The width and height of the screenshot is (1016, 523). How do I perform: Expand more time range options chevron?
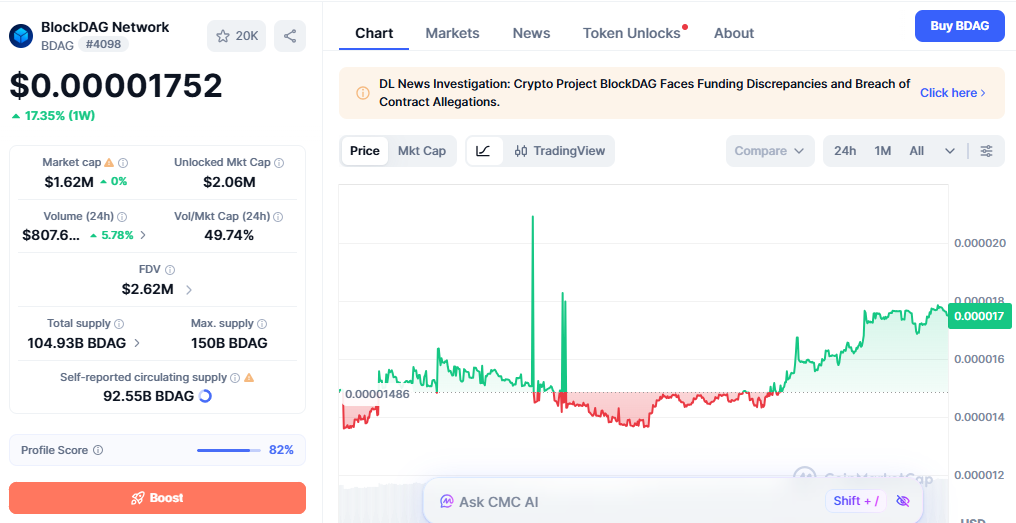point(950,151)
